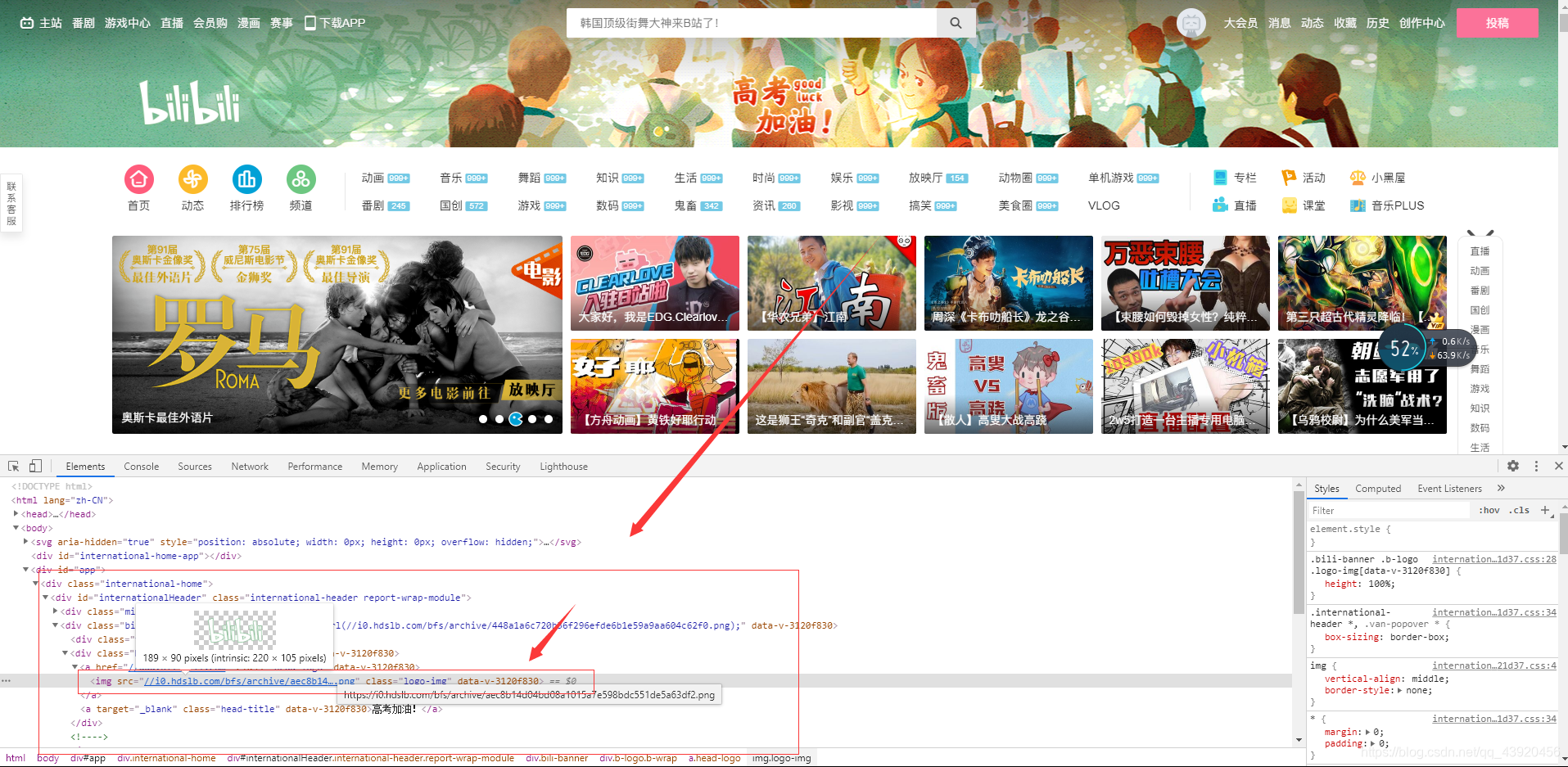This screenshot has width=1568, height=767.
Task: Open the 活动 activity flag icon
Action: click(x=1289, y=178)
